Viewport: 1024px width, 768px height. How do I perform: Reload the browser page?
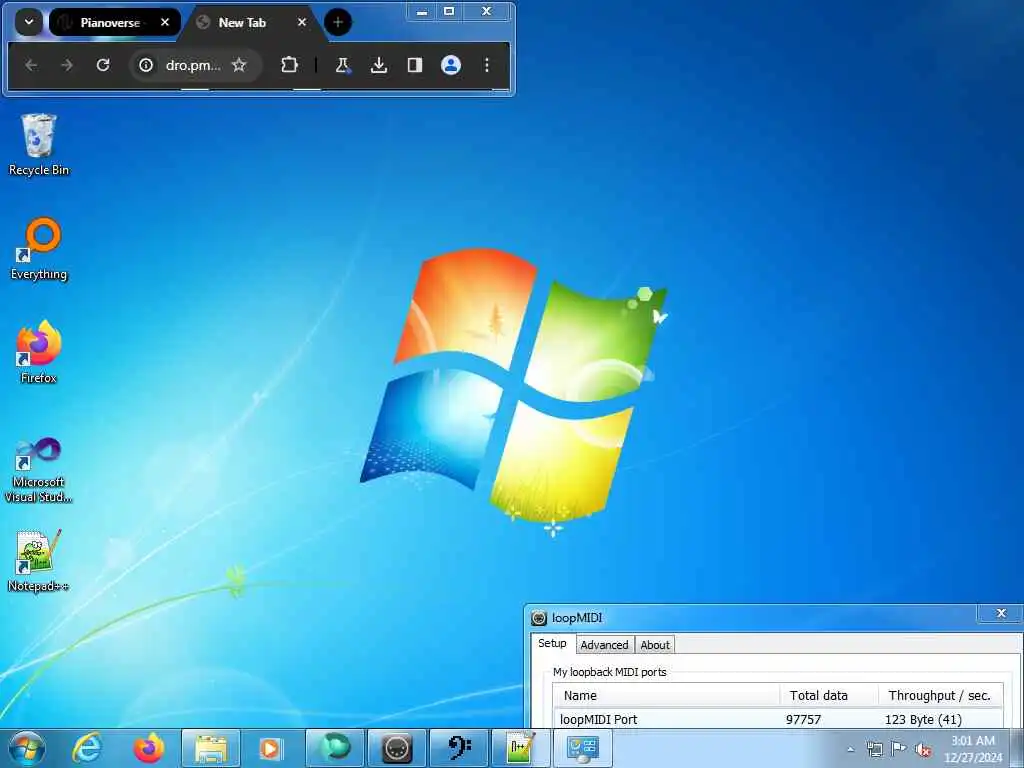(x=103, y=65)
